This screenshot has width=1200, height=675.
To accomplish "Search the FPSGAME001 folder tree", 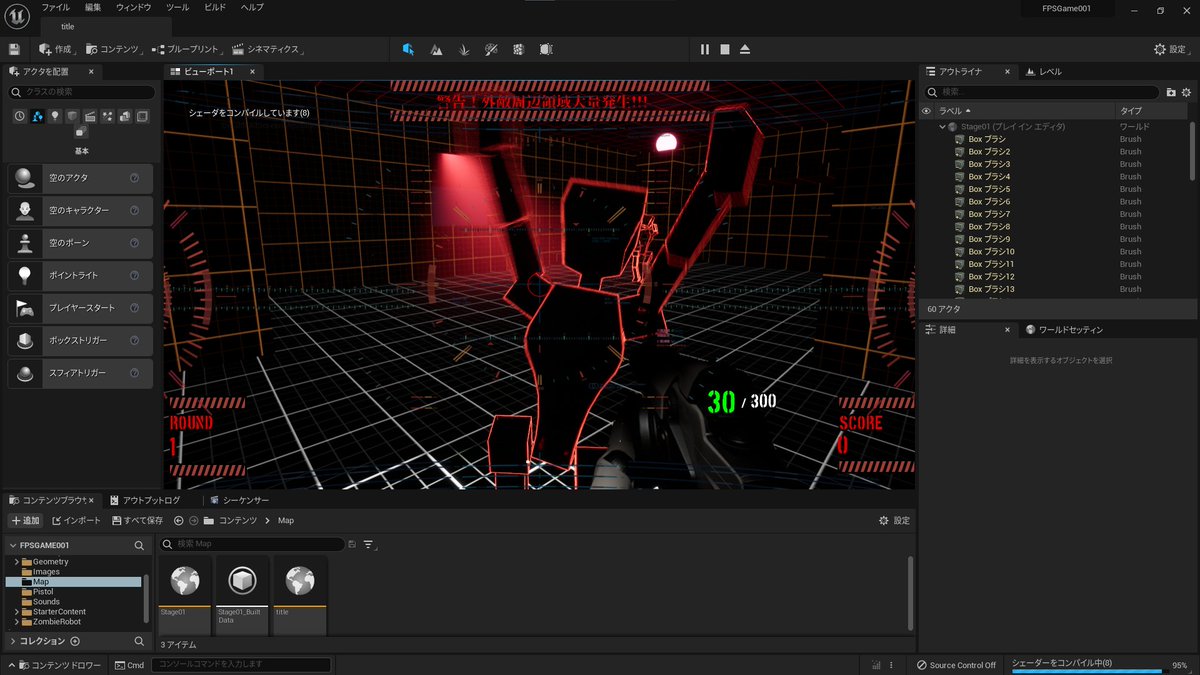I will pyautogui.click(x=139, y=546).
